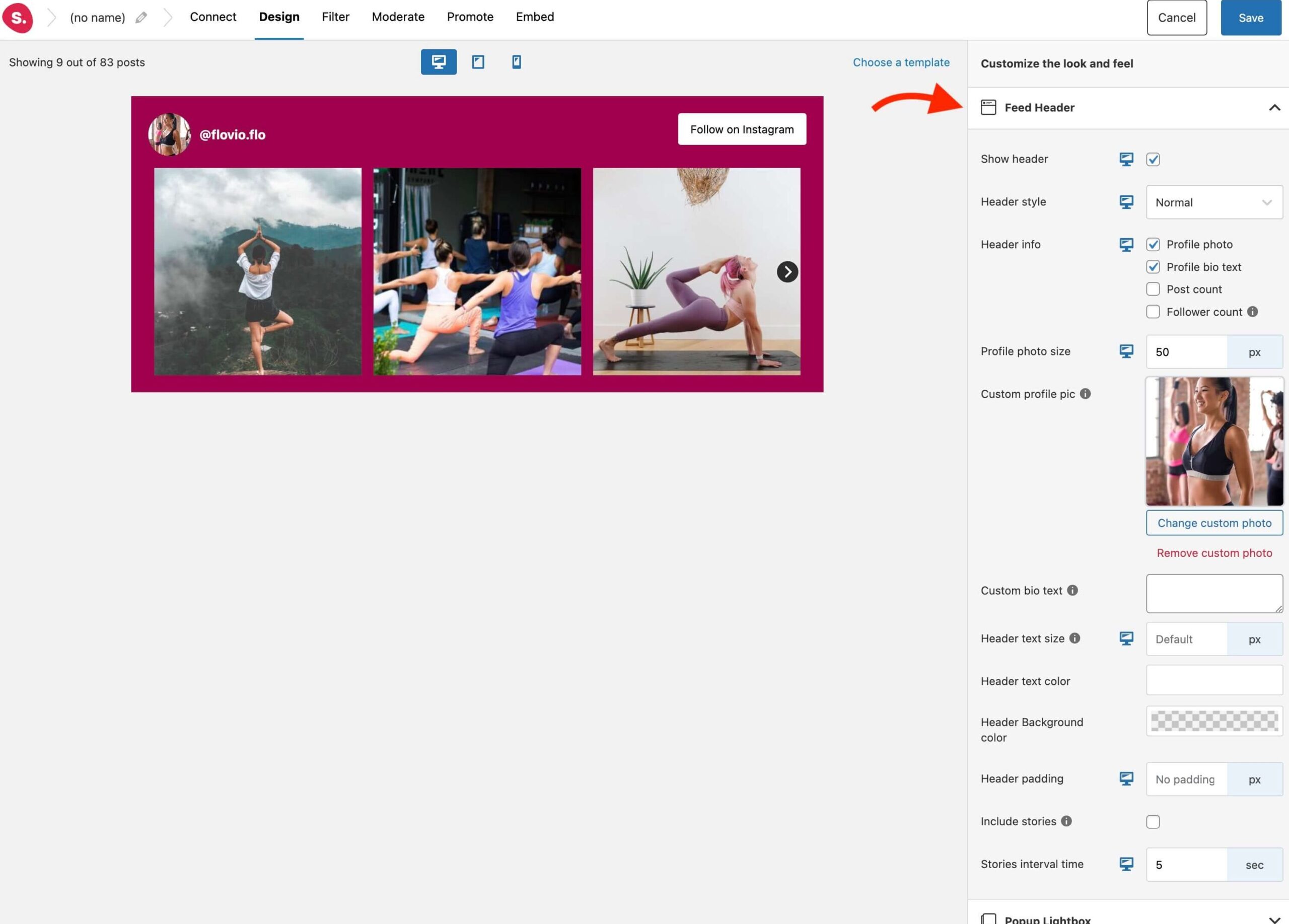This screenshot has height=924, width=1289.
Task: Open info tooltip for Header text size
Action: point(1074,638)
